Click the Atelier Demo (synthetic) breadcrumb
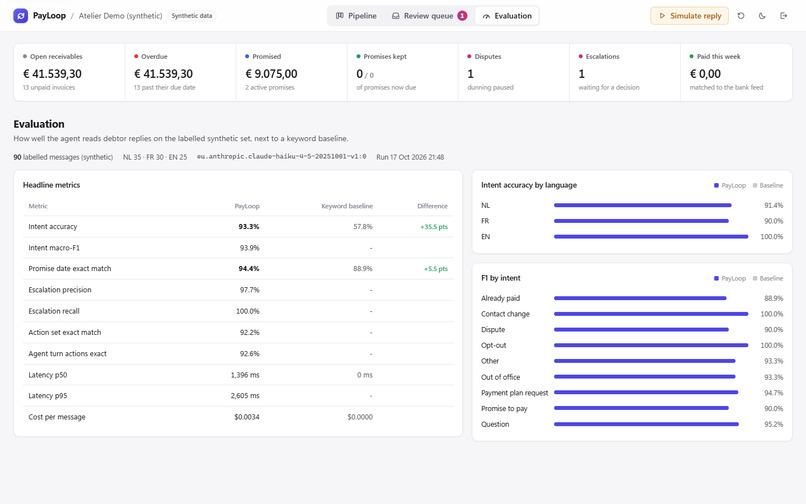Screen dimensions: 806x504 (120, 16)
